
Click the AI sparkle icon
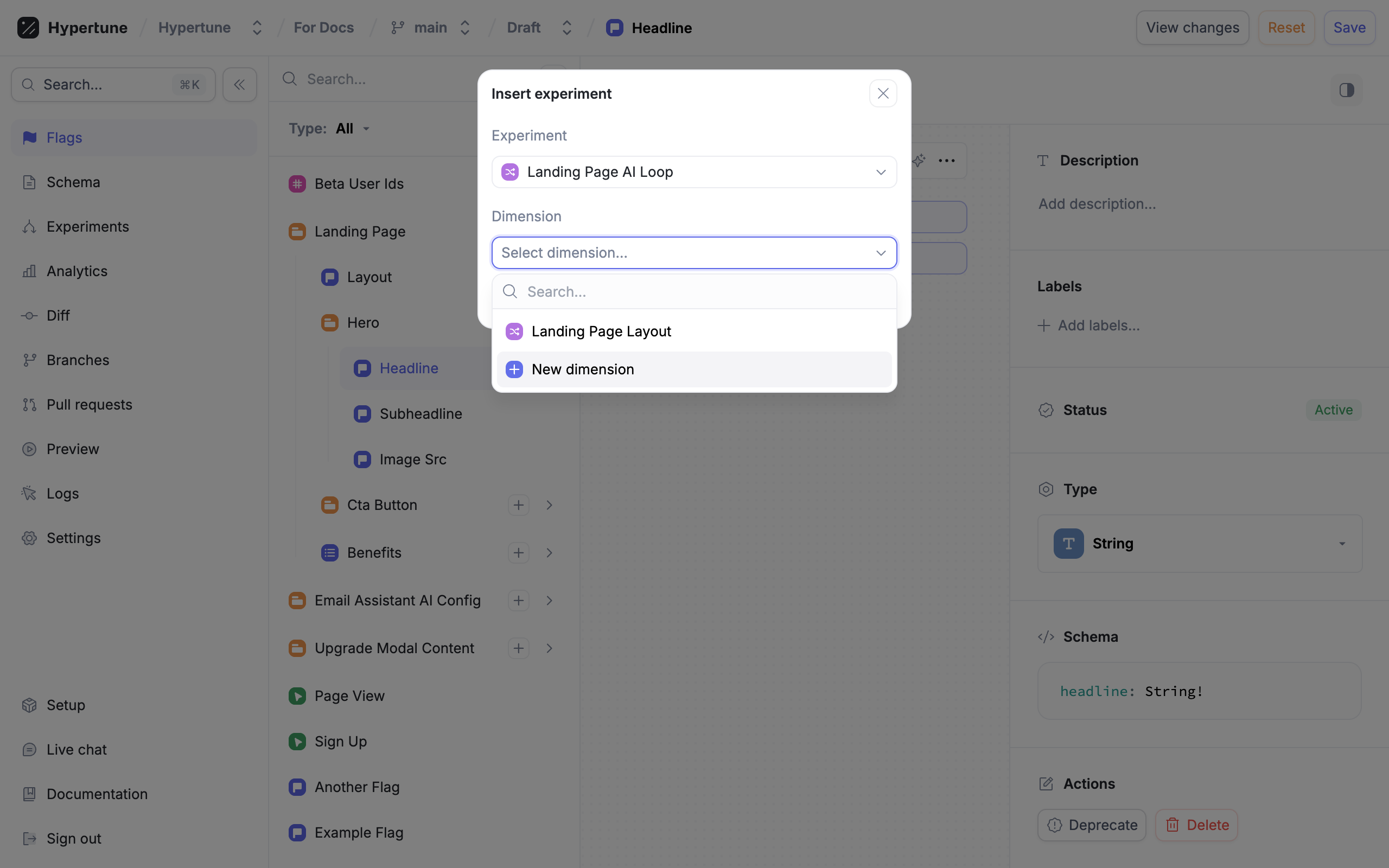919,161
